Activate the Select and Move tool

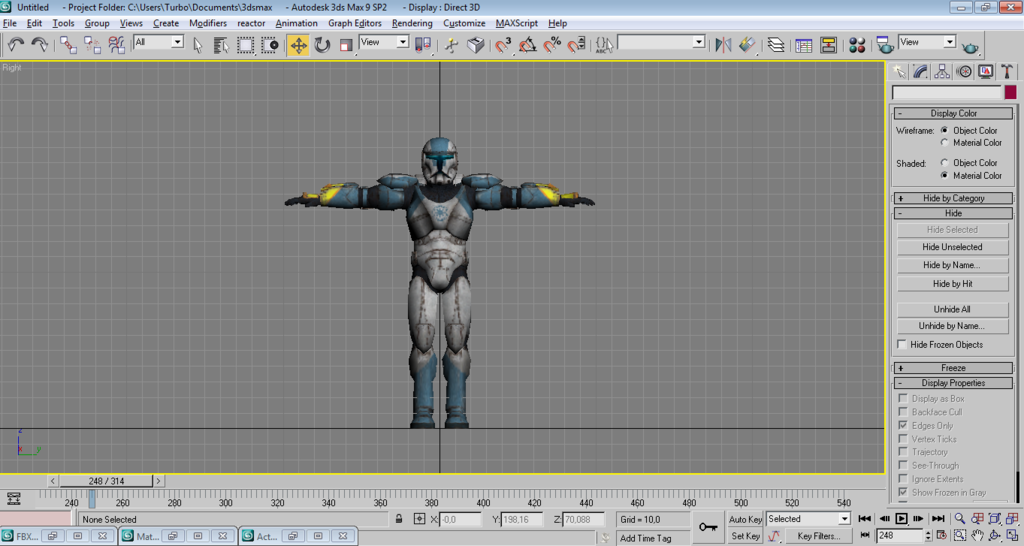pos(298,44)
